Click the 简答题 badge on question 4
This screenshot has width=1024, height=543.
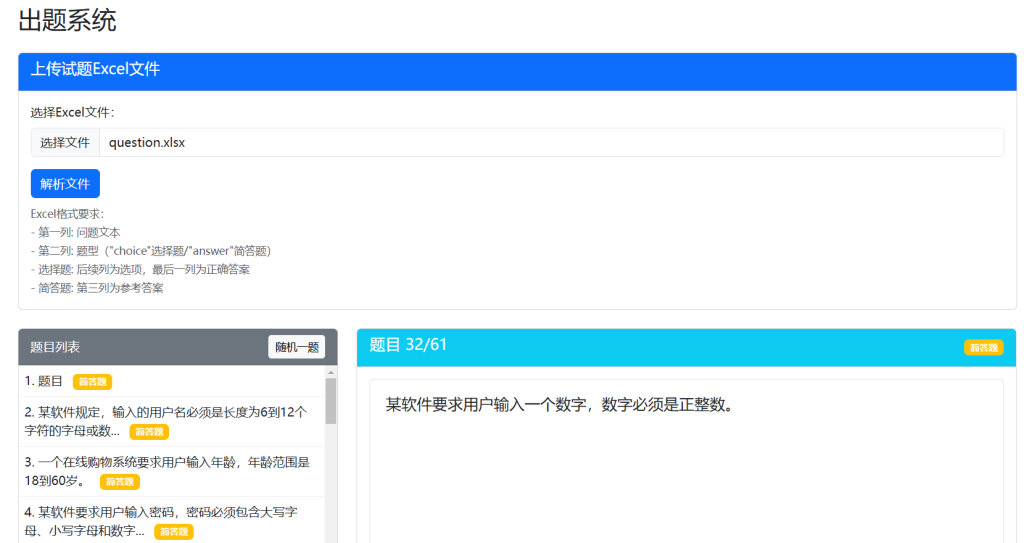173,532
